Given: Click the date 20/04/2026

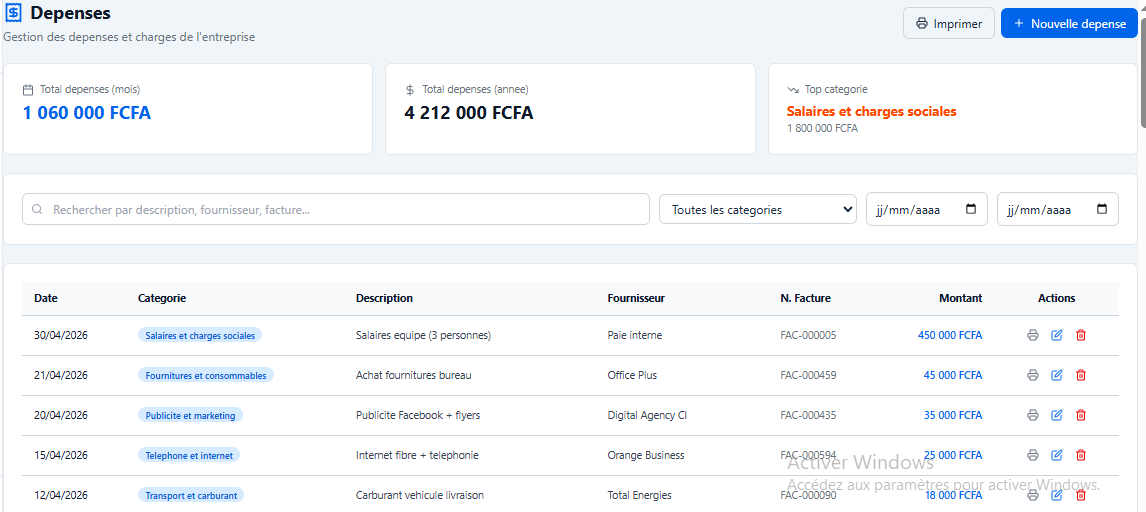Looking at the screenshot, I should pos(61,415).
